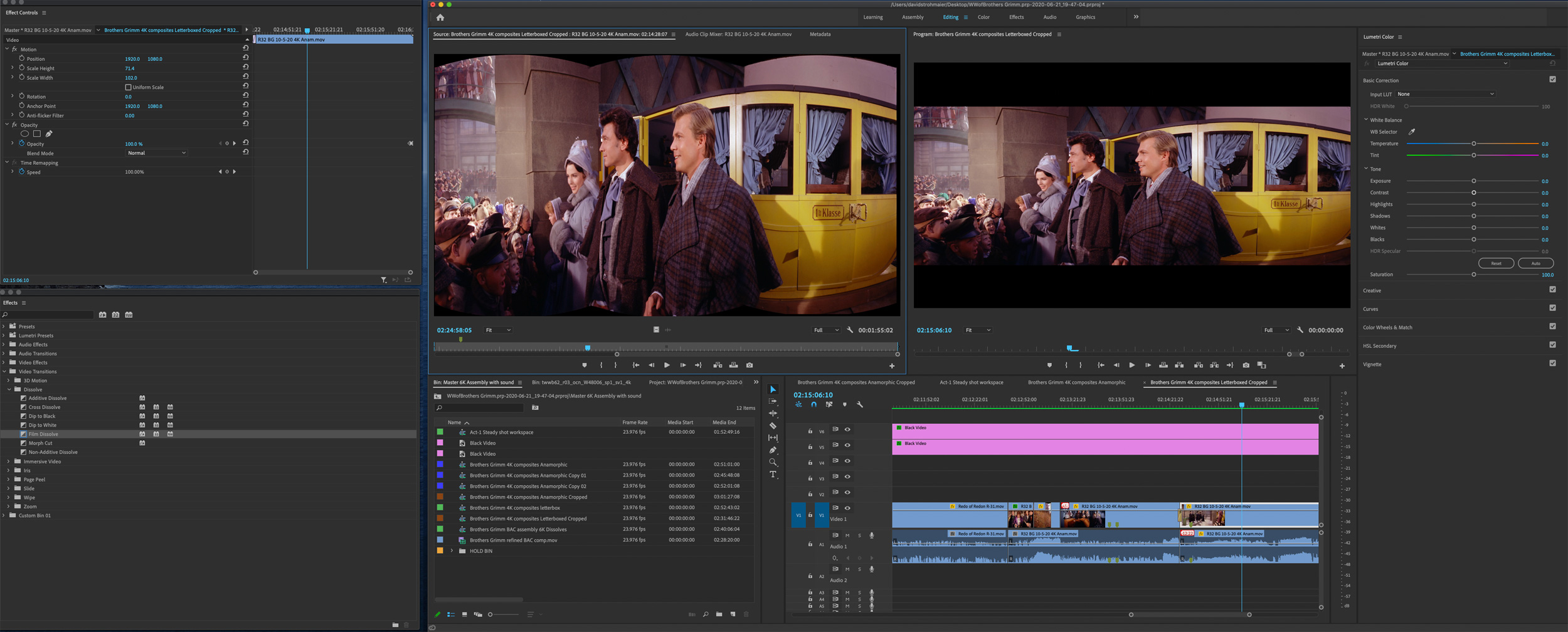Collapse the White Balance section
1568x632 pixels.
click(1366, 120)
